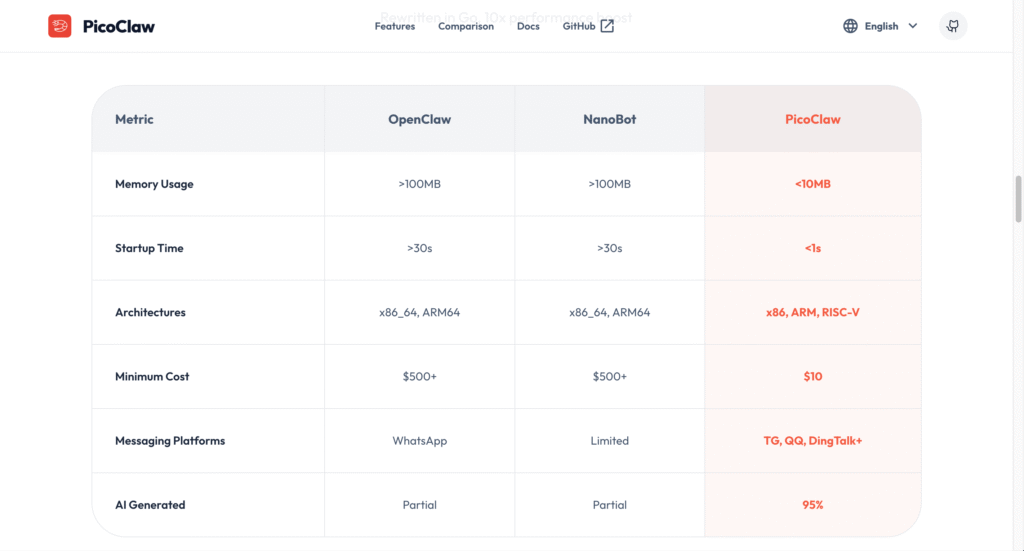Click the red PicoClaw logo icon
This screenshot has height=551, width=1024.
click(60, 26)
